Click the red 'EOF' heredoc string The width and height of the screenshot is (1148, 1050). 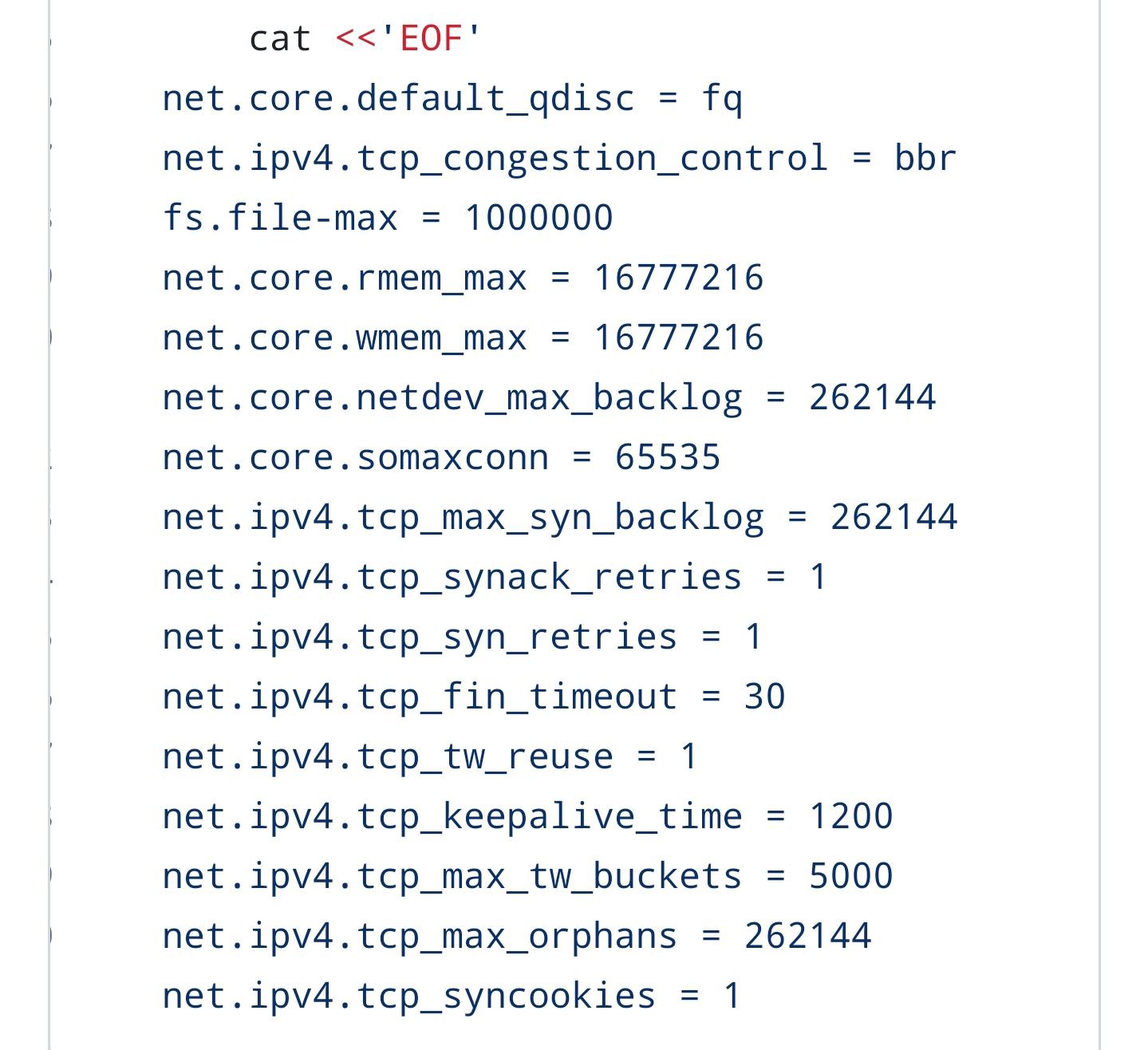pyautogui.click(x=431, y=38)
